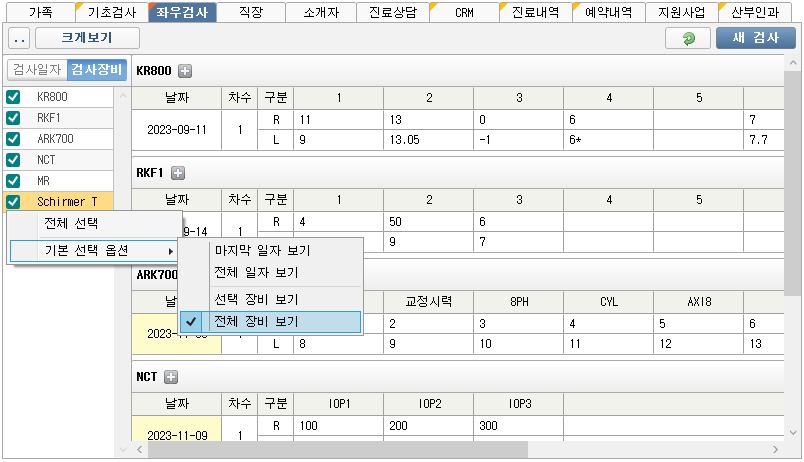Toggle the ARK700 checkbox in device list
The image size is (804, 462).
click(14, 139)
